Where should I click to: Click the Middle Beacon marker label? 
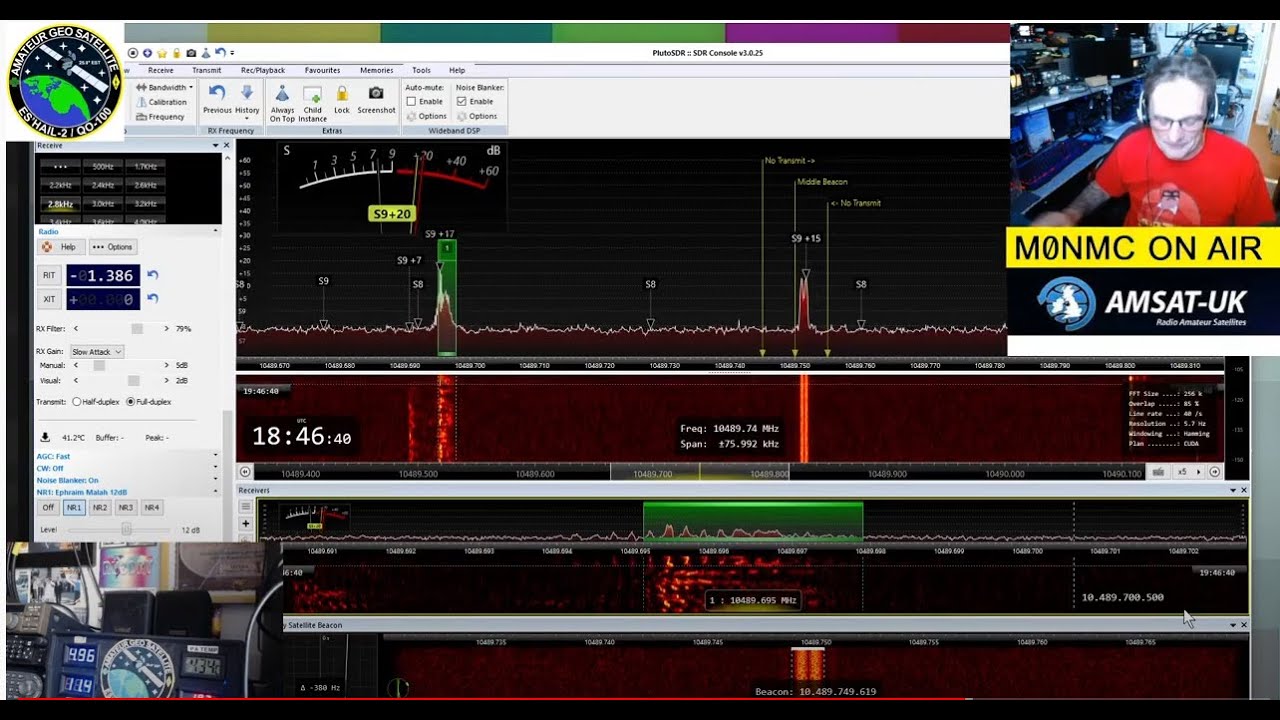click(x=822, y=182)
